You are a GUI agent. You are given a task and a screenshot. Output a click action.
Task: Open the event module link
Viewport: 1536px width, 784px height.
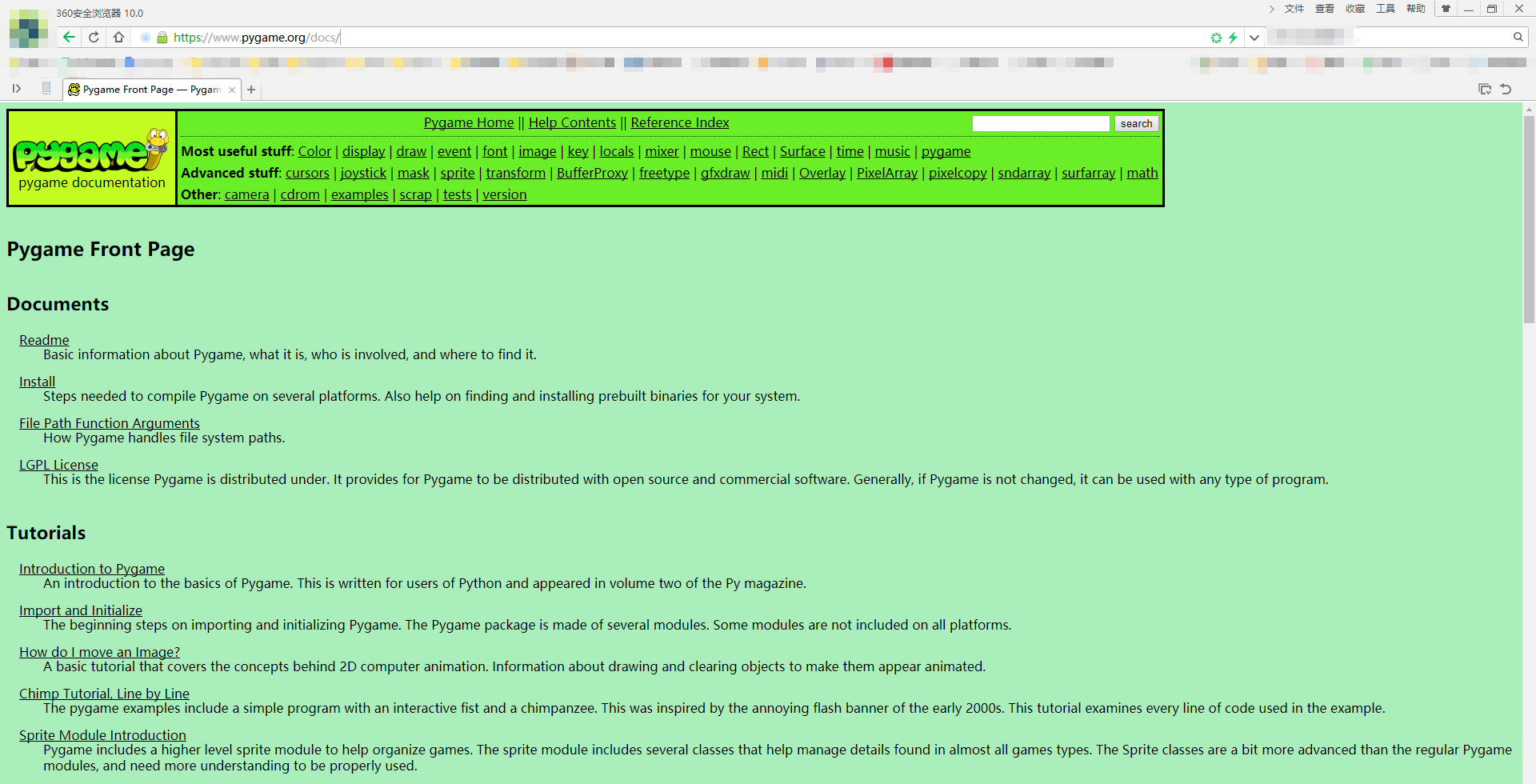[x=454, y=151]
